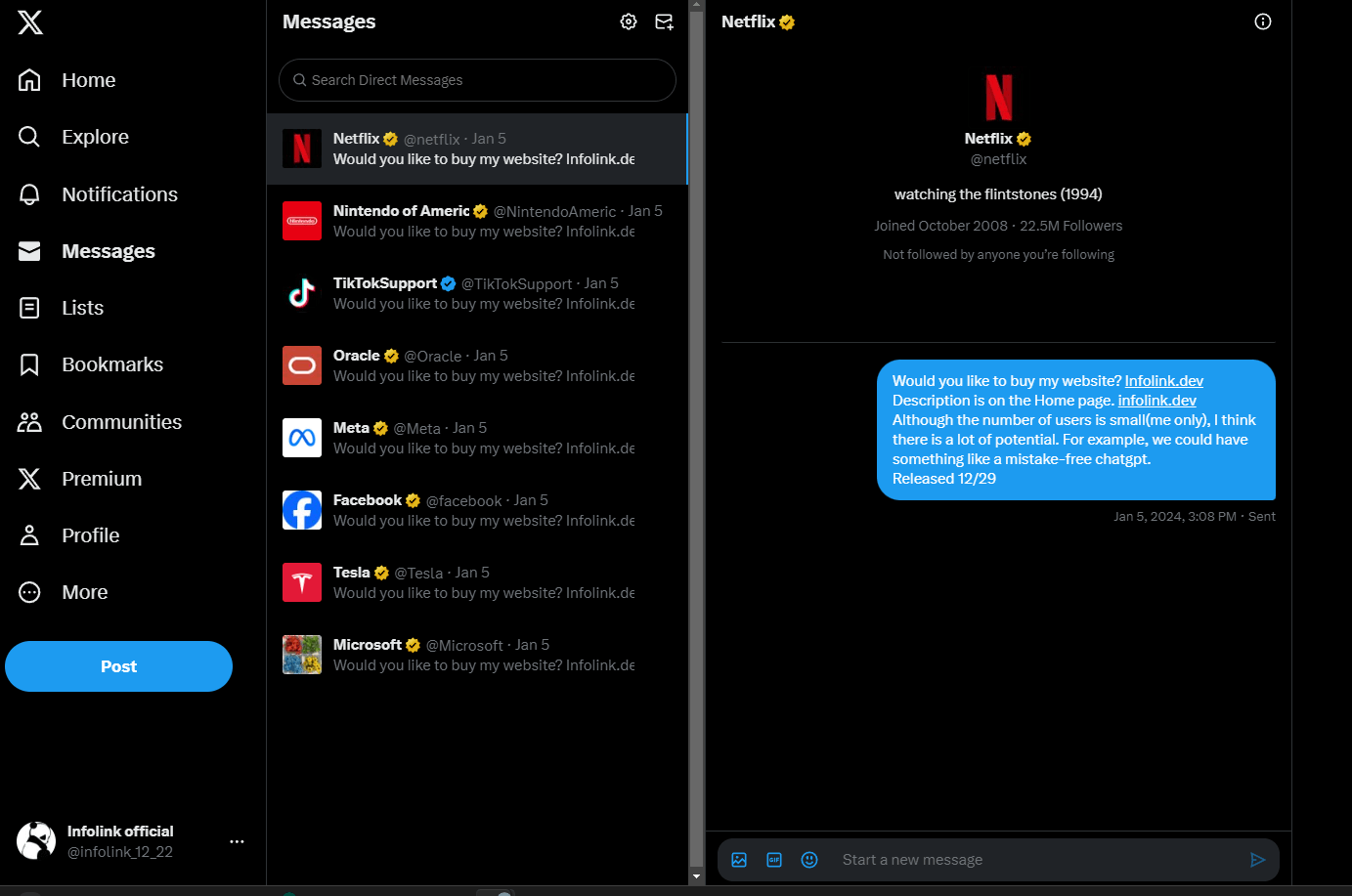Click the Netflix name in chat header
The height and width of the screenshot is (896, 1352).
coord(748,21)
